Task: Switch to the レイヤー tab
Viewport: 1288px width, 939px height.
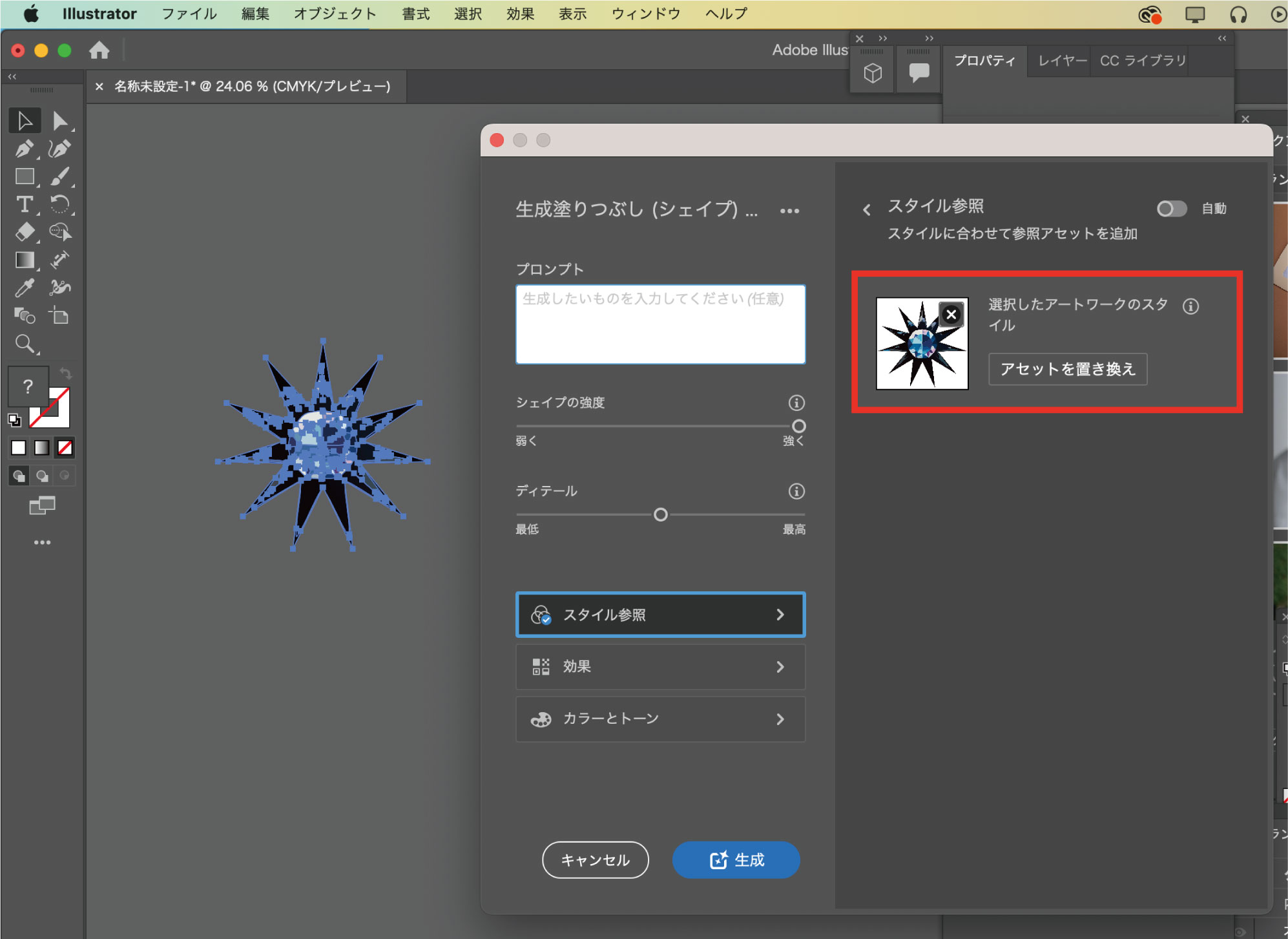Action: click(x=1062, y=61)
